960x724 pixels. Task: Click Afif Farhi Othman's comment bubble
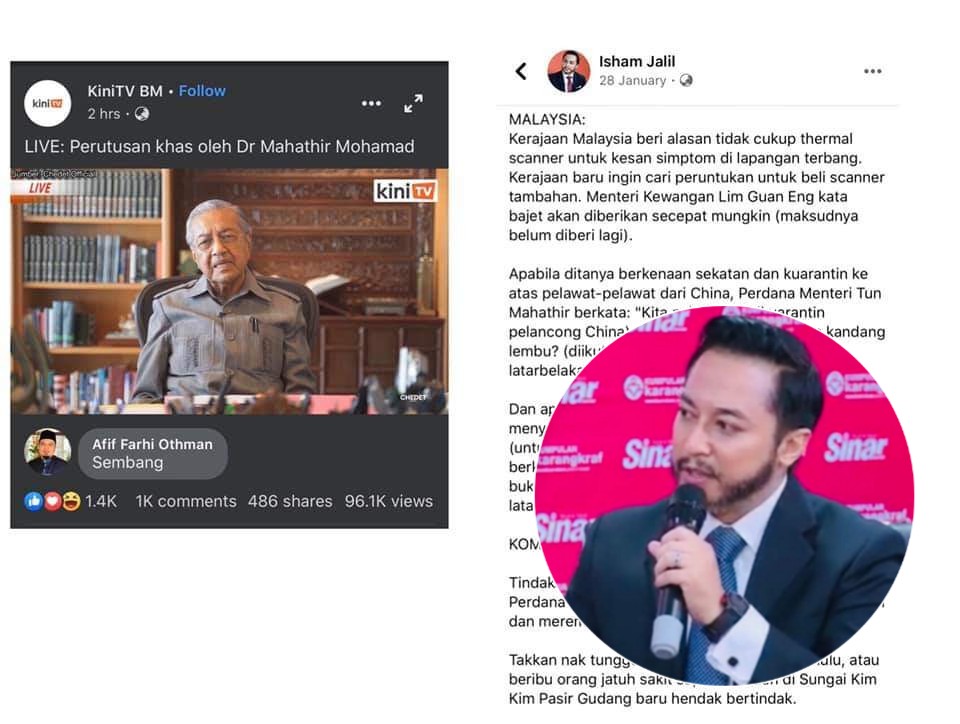pos(153,453)
